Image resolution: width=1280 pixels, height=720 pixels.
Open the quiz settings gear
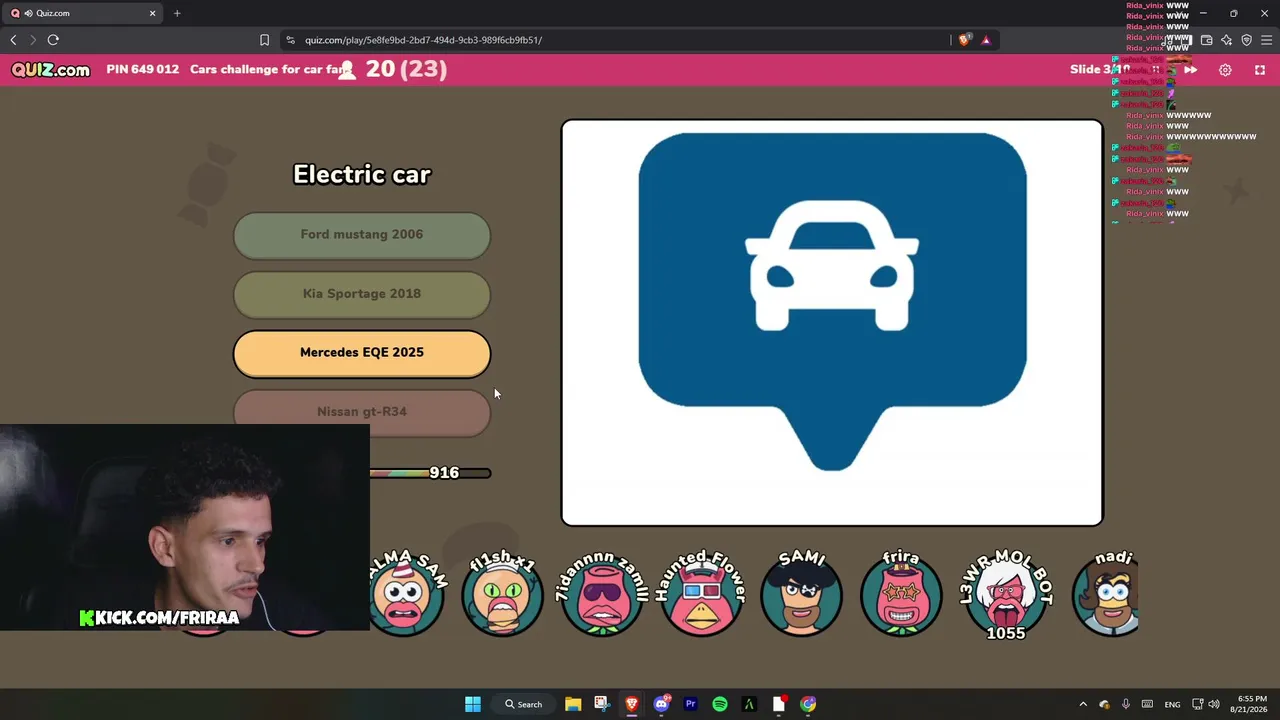(1225, 70)
